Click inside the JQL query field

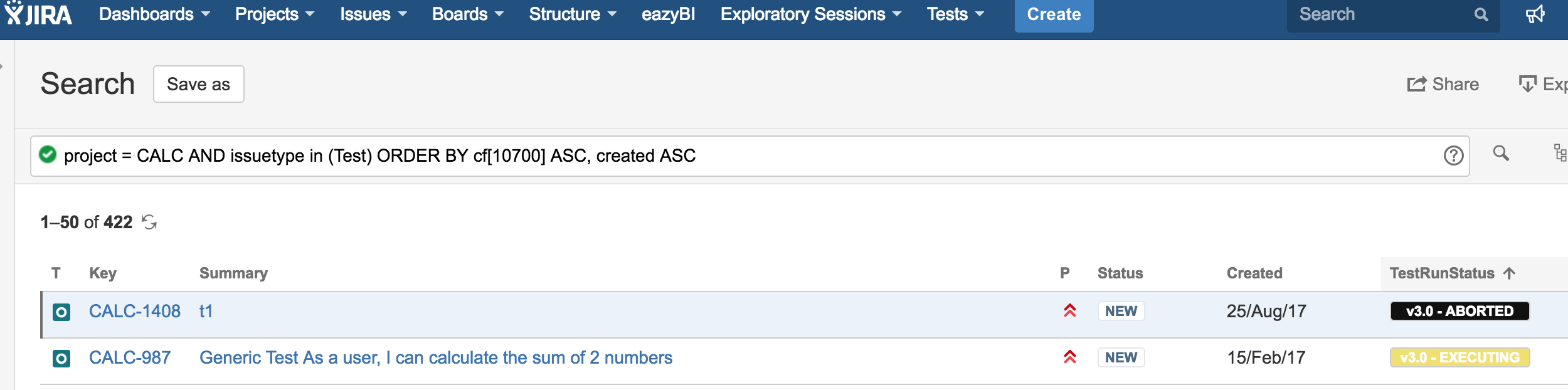[x=750, y=156]
